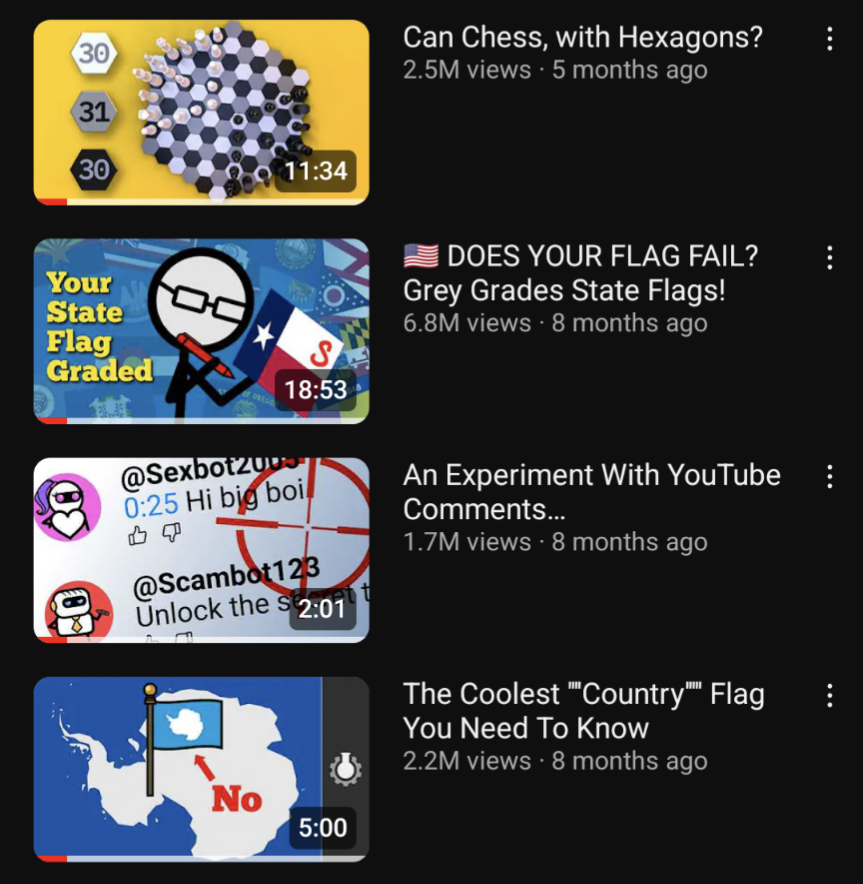Open more options for YouTube Comments experiment video
The image size is (863, 884).
click(x=829, y=476)
